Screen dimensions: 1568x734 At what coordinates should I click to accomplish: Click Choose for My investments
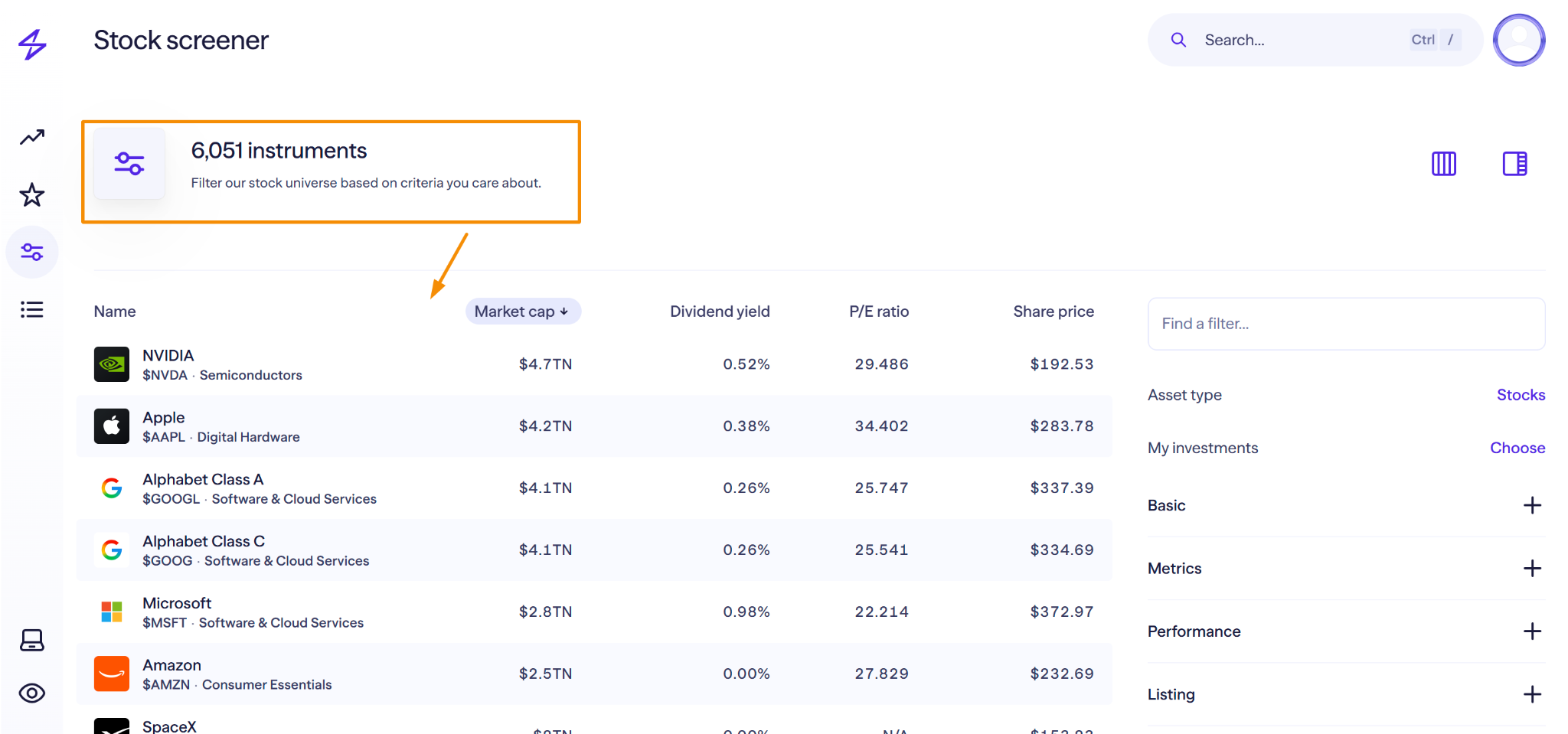click(x=1517, y=448)
